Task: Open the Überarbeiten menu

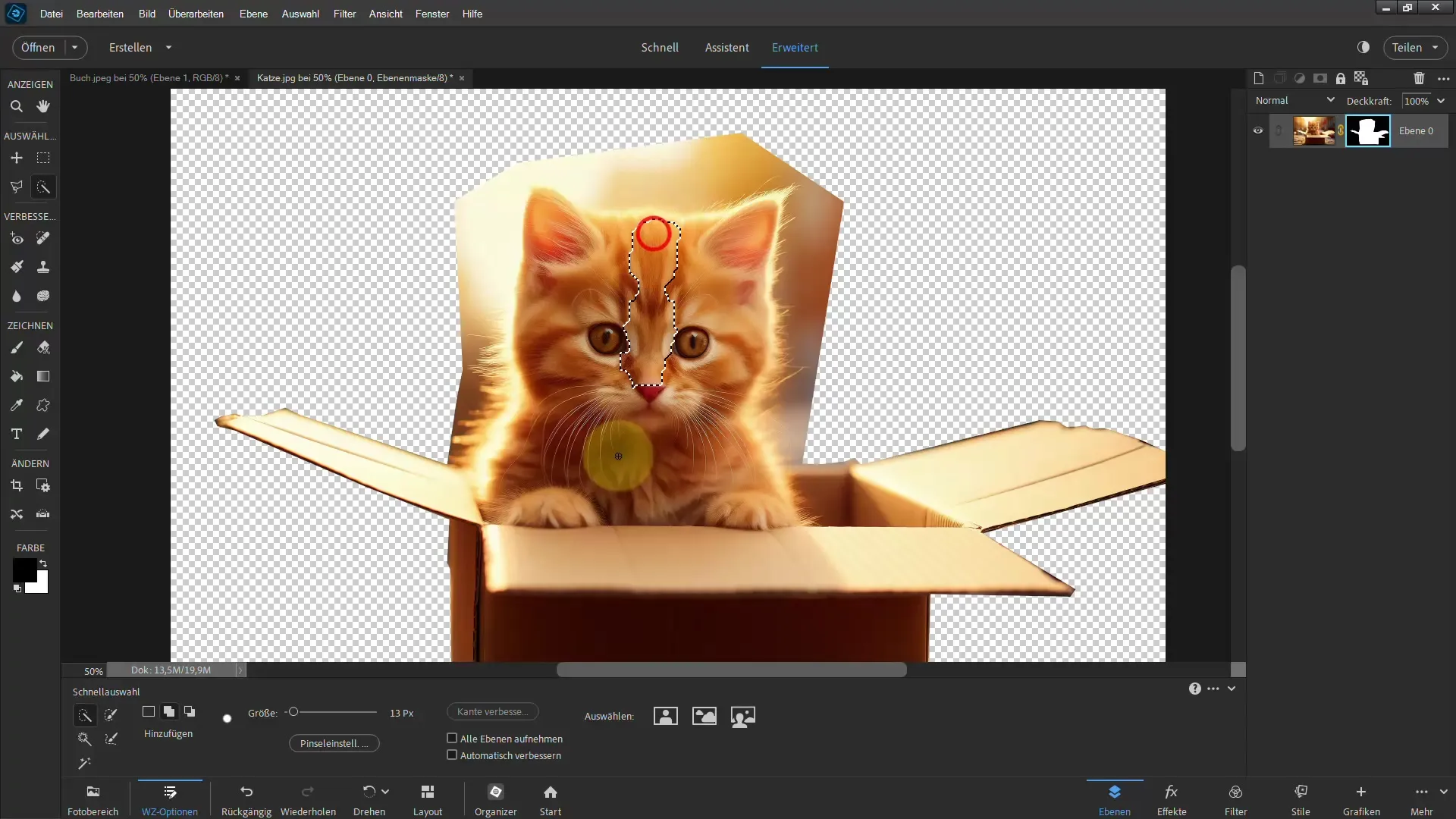Action: 196,13
